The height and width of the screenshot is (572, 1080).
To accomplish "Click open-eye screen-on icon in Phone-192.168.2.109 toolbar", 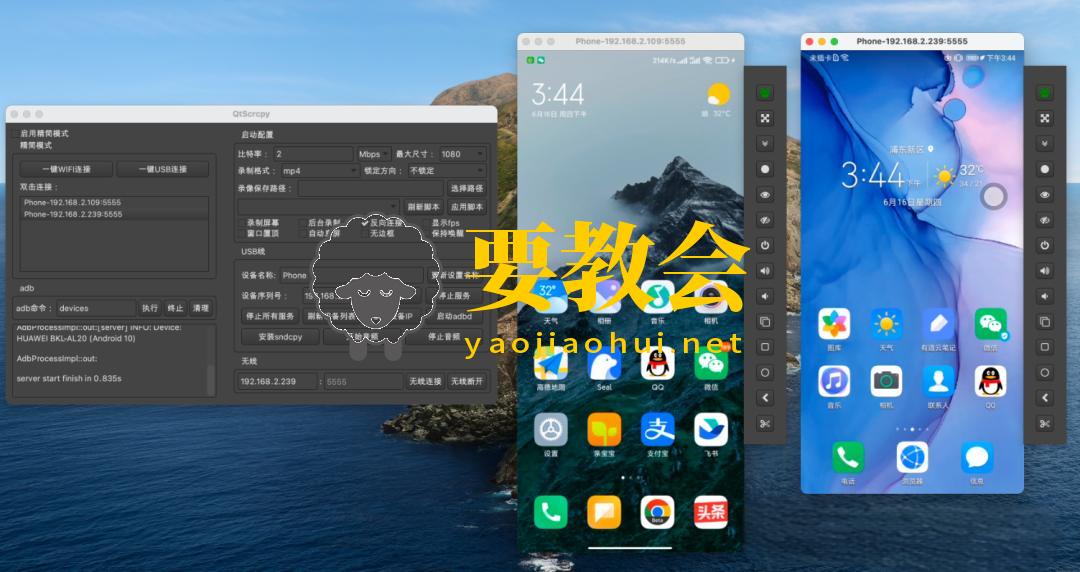I will (765, 195).
